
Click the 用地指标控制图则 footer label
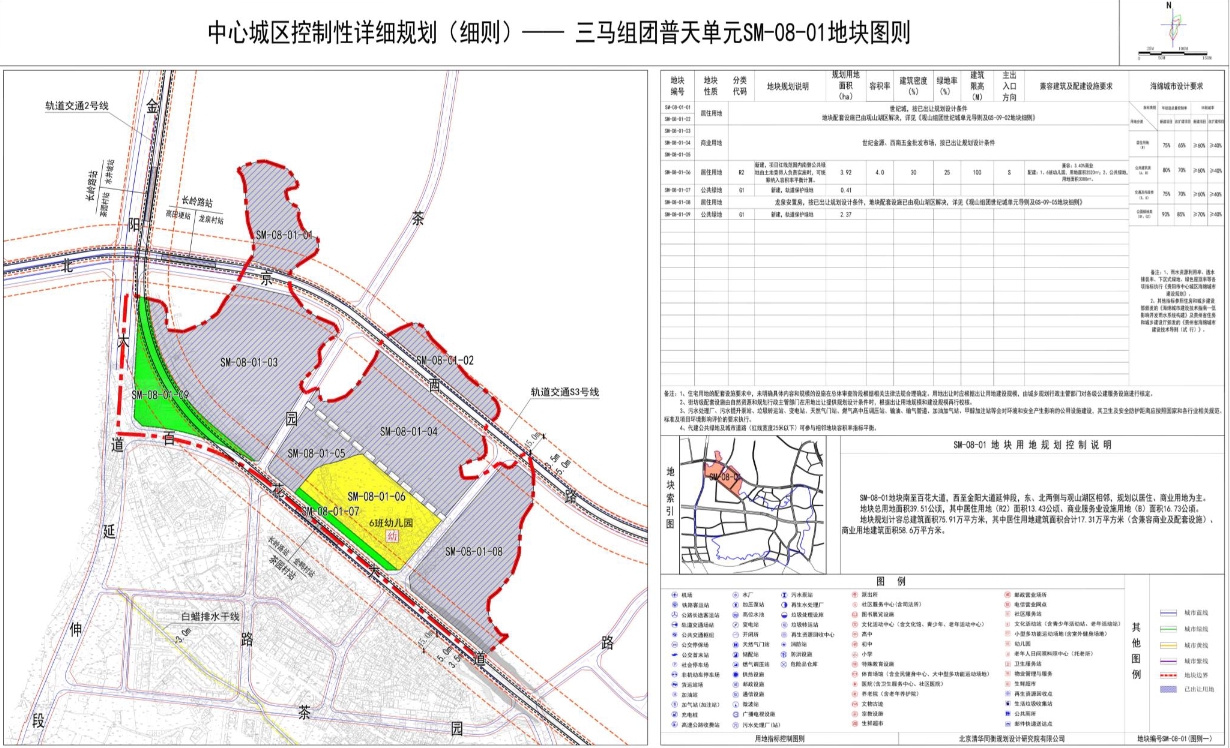(x=781, y=738)
